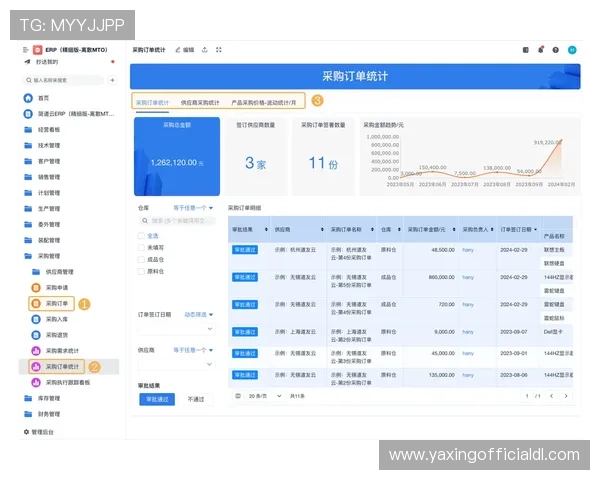Focus the 仓库 keyword search field
Screen dimensions: 600x480
[176, 220]
